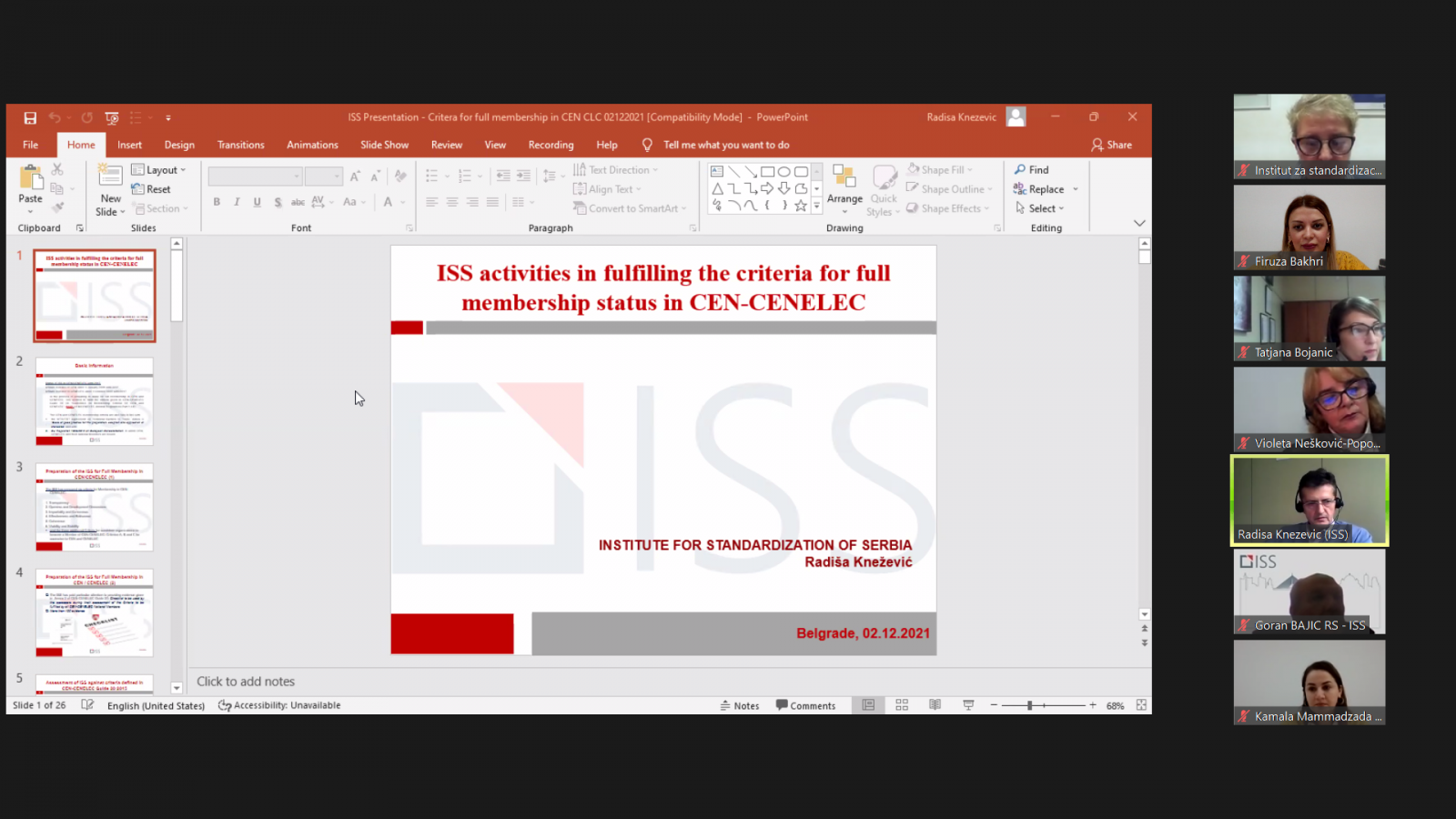Increase font size

click(355, 177)
